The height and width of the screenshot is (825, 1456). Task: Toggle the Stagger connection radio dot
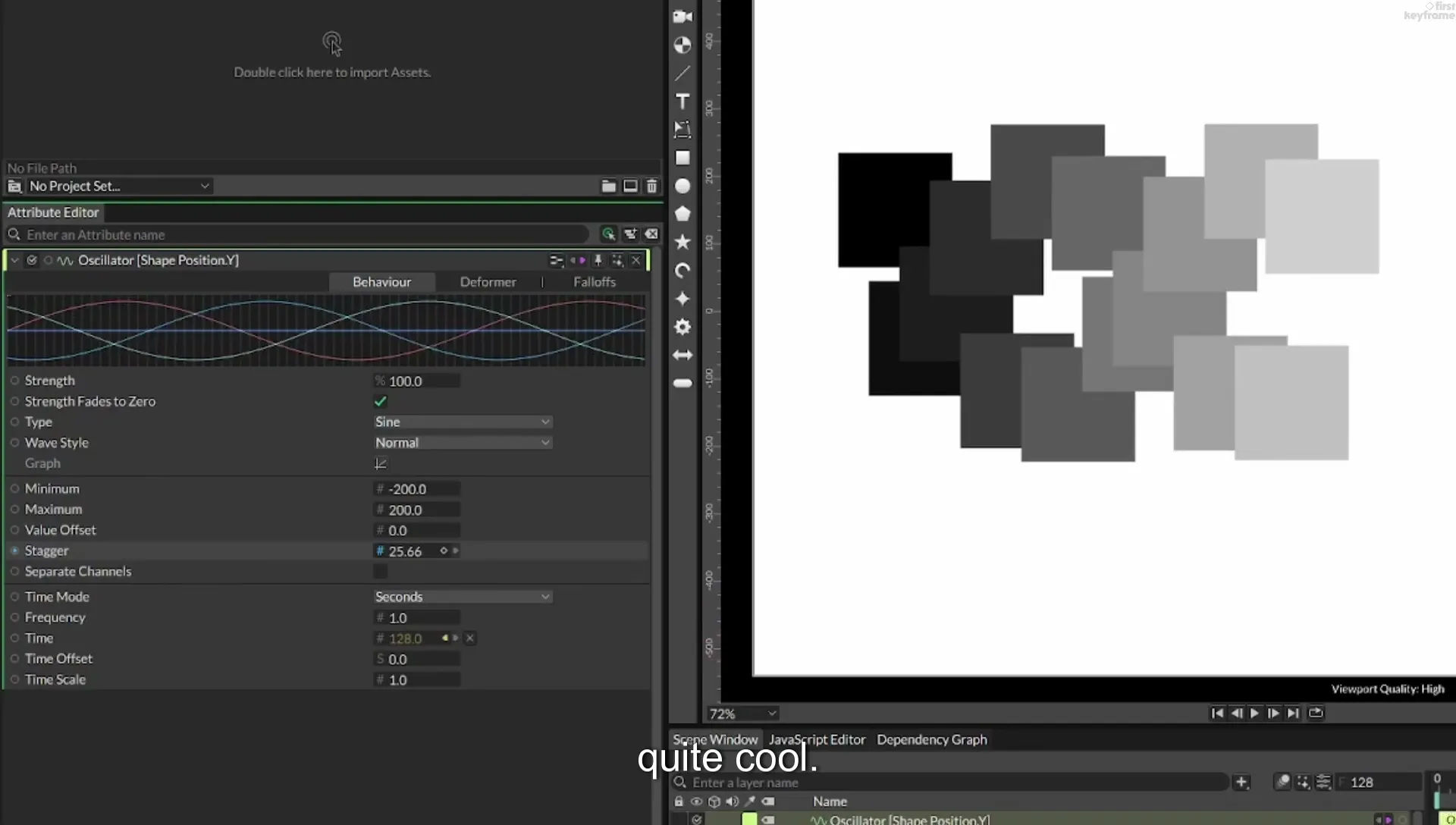14,551
